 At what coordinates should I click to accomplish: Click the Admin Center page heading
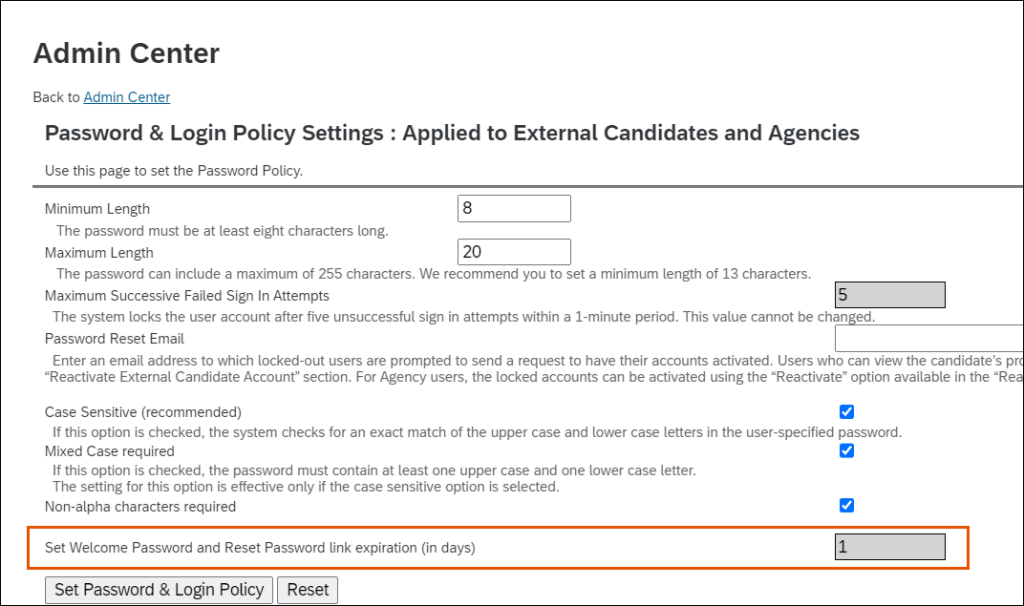(126, 53)
